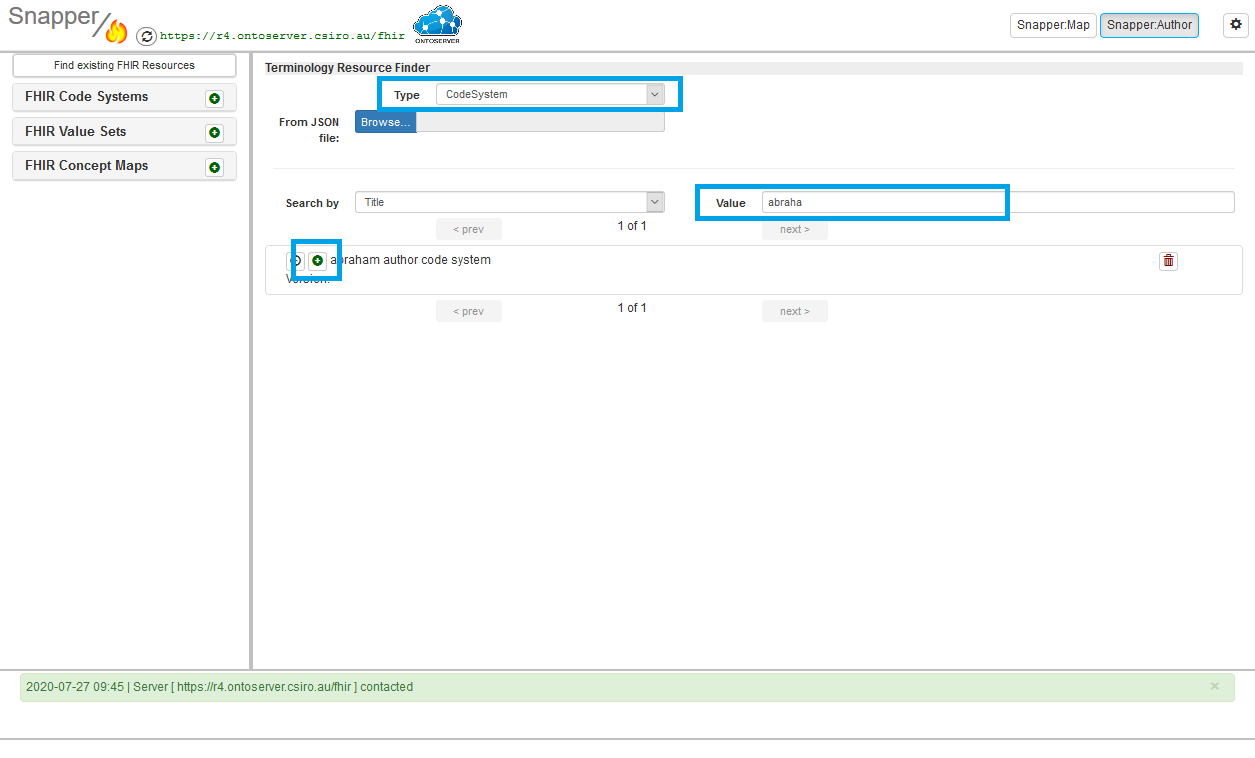Add a new FHIR Value Set with plus
This screenshot has height=758, width=1255.
[x=214, y=133]
